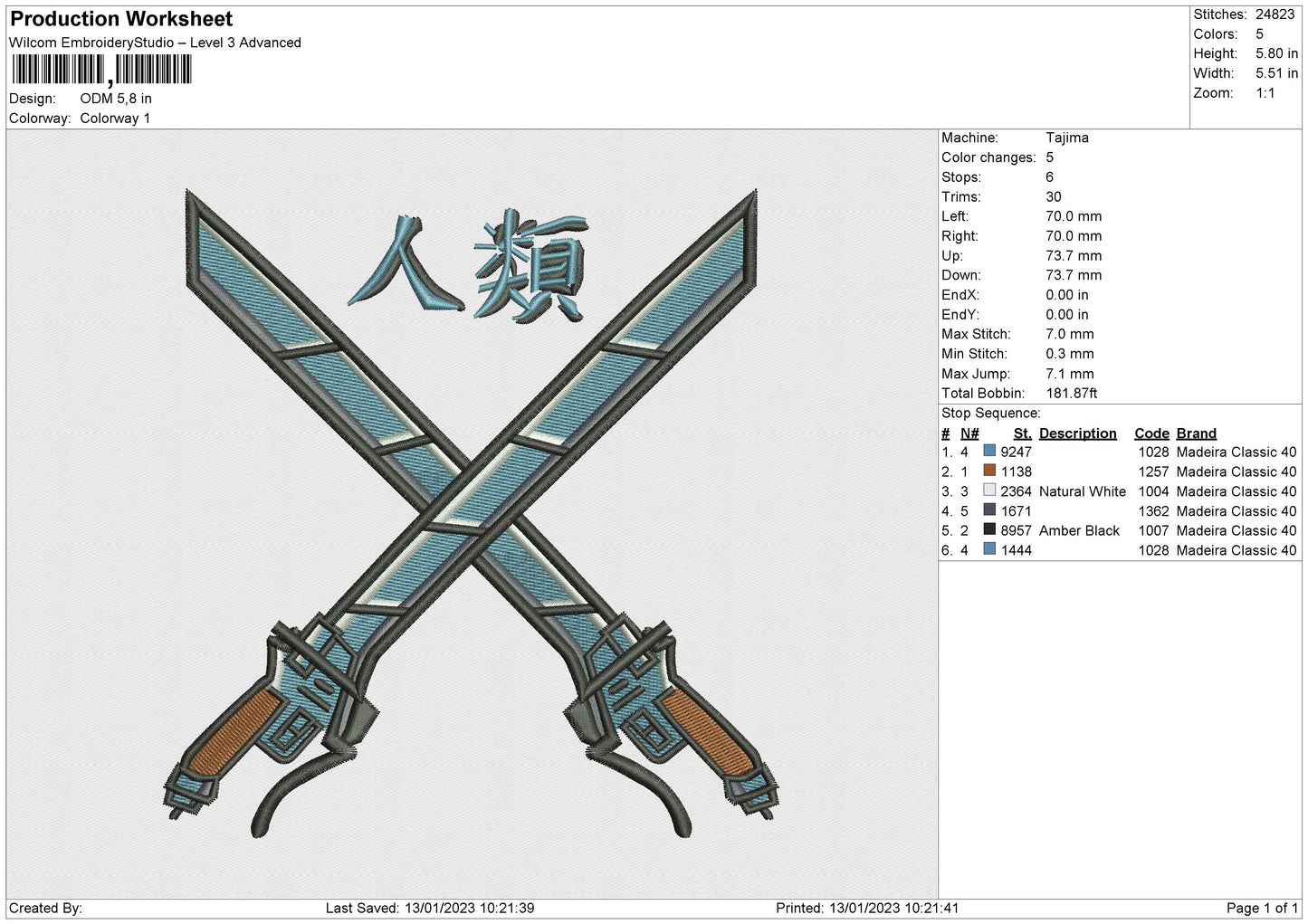
Task: Click the Trims value 30
Action: click(1054, 197)
